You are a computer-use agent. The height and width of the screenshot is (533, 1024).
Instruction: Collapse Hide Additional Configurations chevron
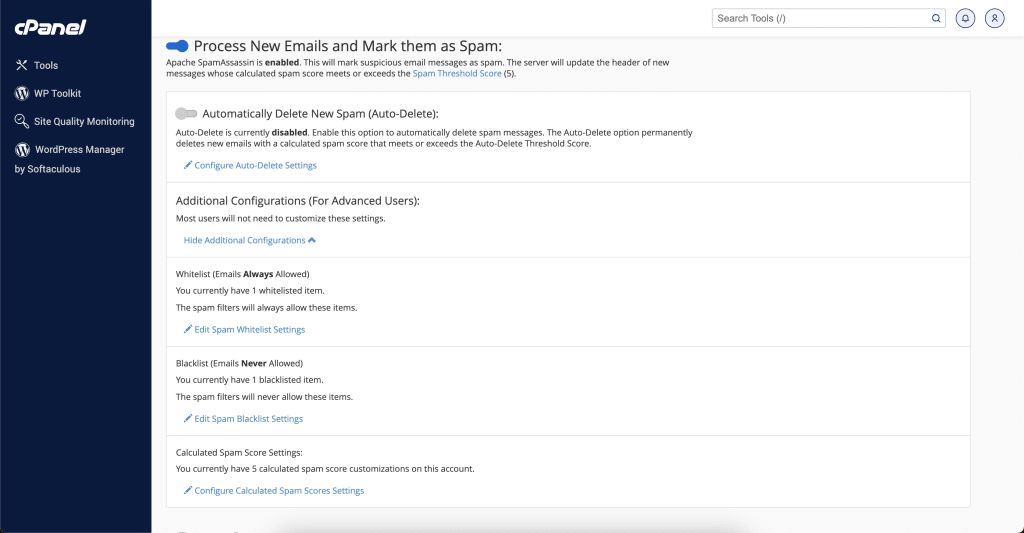pyautogui.click(x=312, y=240)
